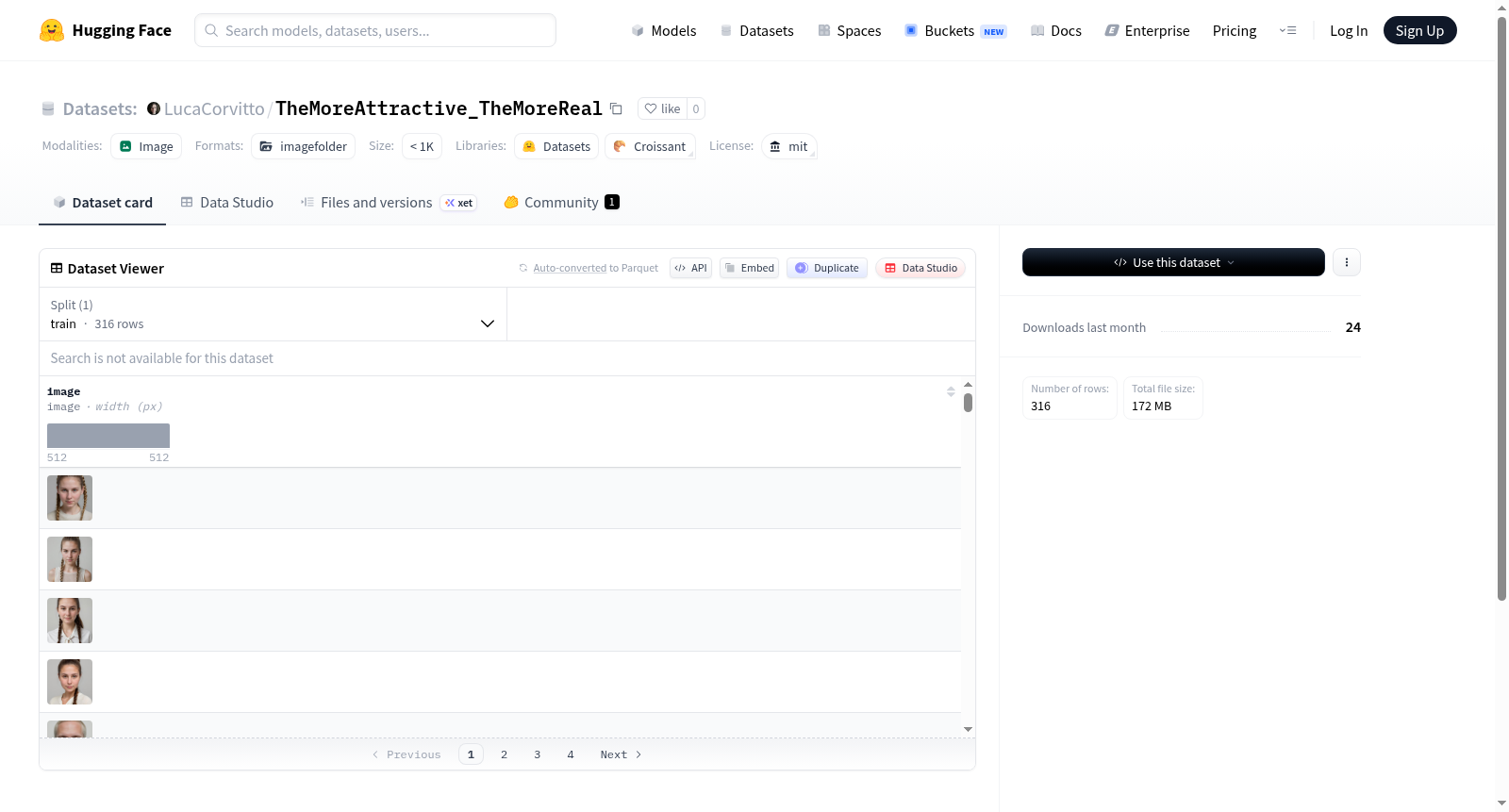Open the LucaCorvitto profile link
Image resolution: width=1509 pixels, height=812 pixels.
[x=214, y=108]
